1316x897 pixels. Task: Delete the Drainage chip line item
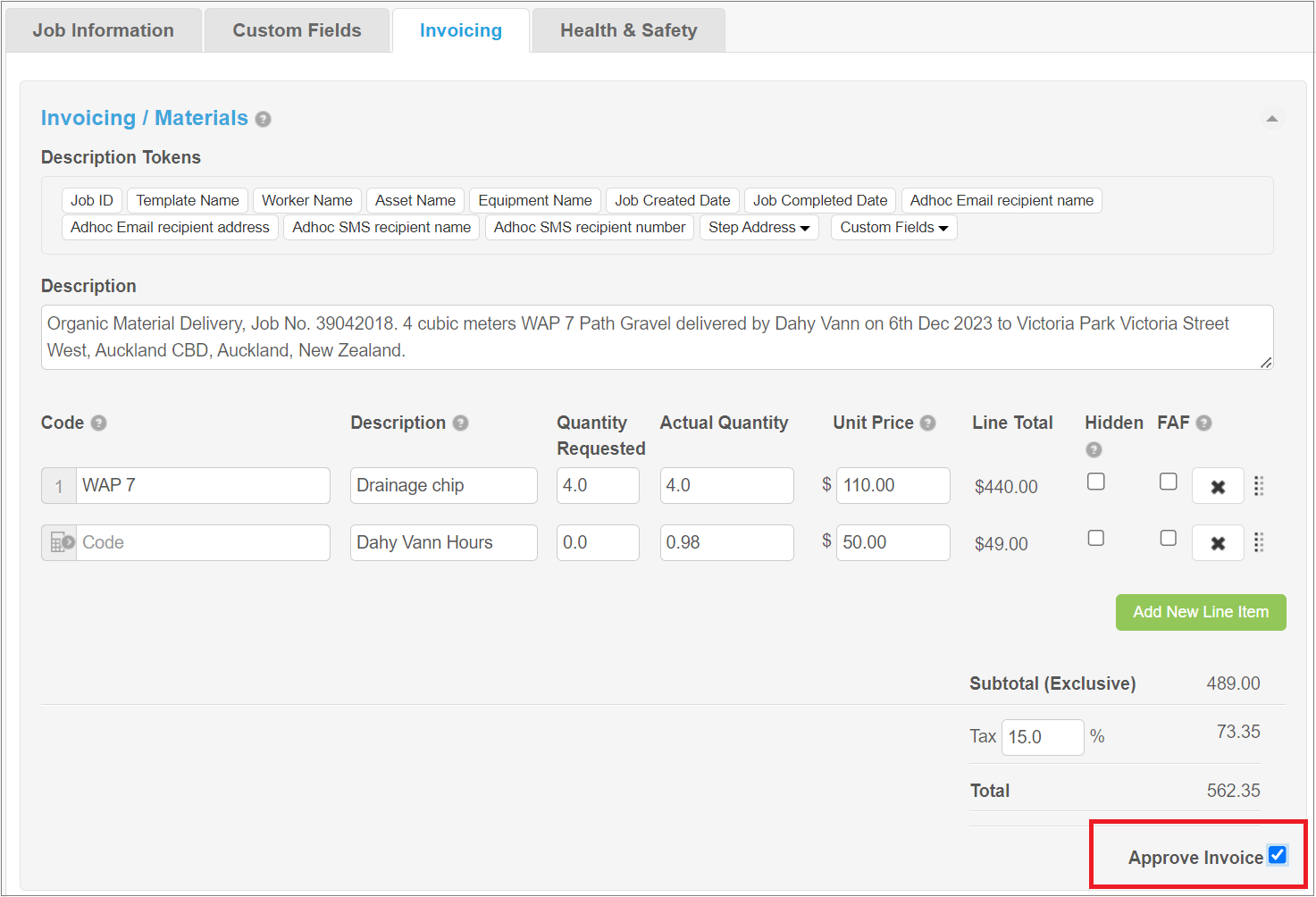[1217, 487]
